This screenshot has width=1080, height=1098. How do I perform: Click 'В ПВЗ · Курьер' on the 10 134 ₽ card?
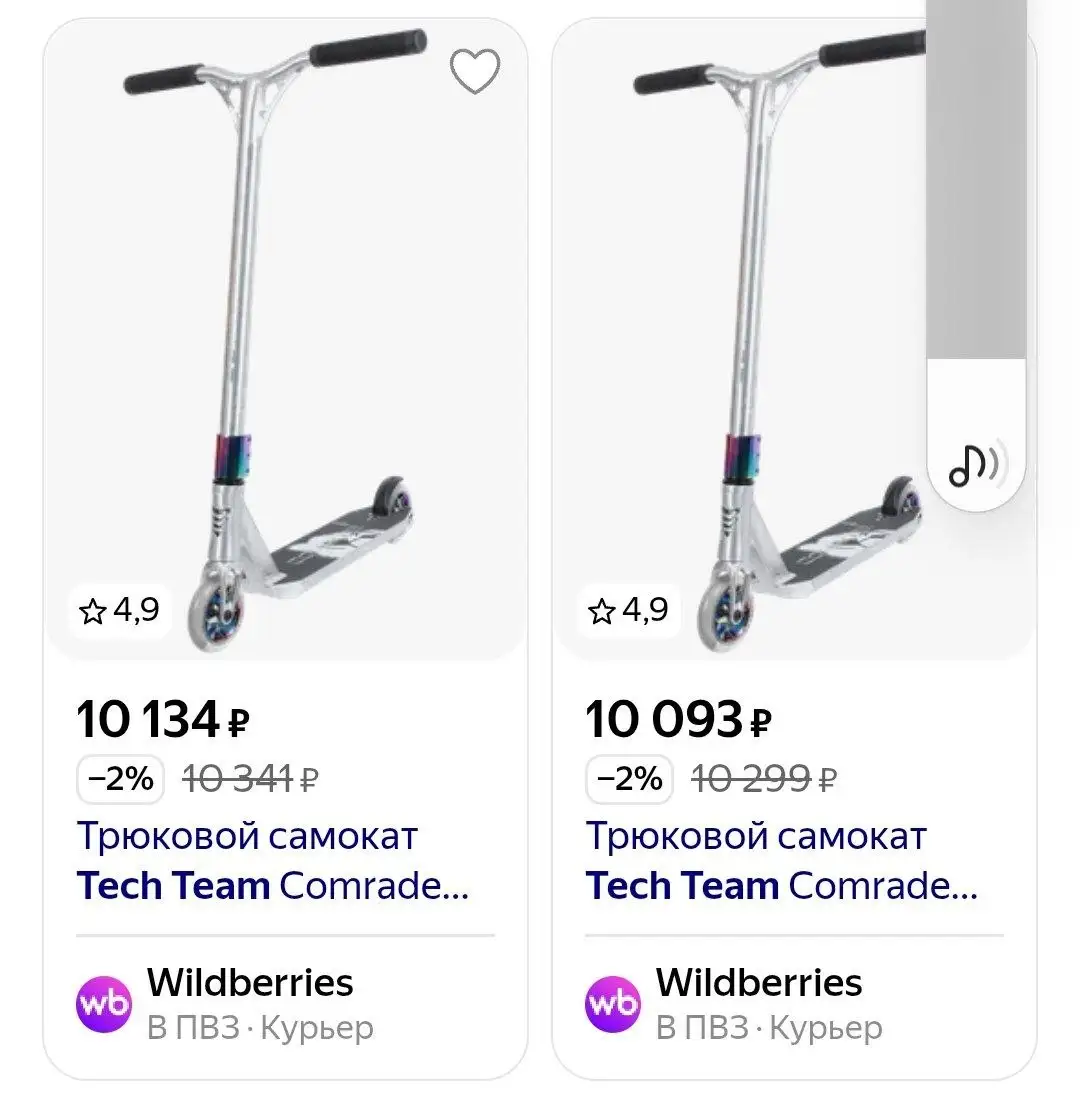click(x=260, y=1028)
